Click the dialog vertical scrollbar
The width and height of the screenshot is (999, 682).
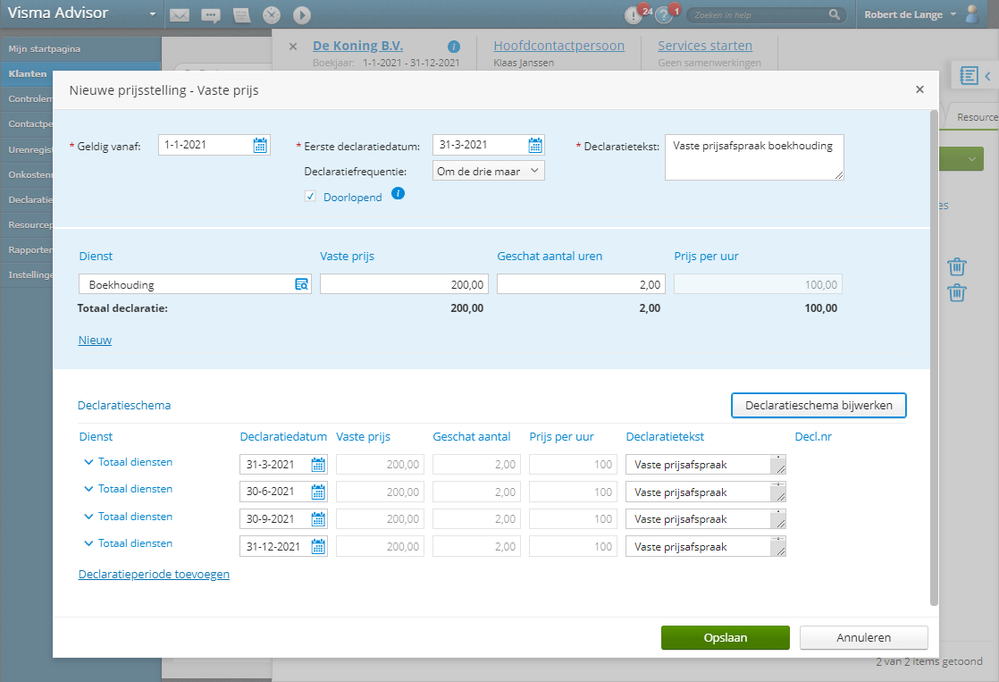point(934,357)
